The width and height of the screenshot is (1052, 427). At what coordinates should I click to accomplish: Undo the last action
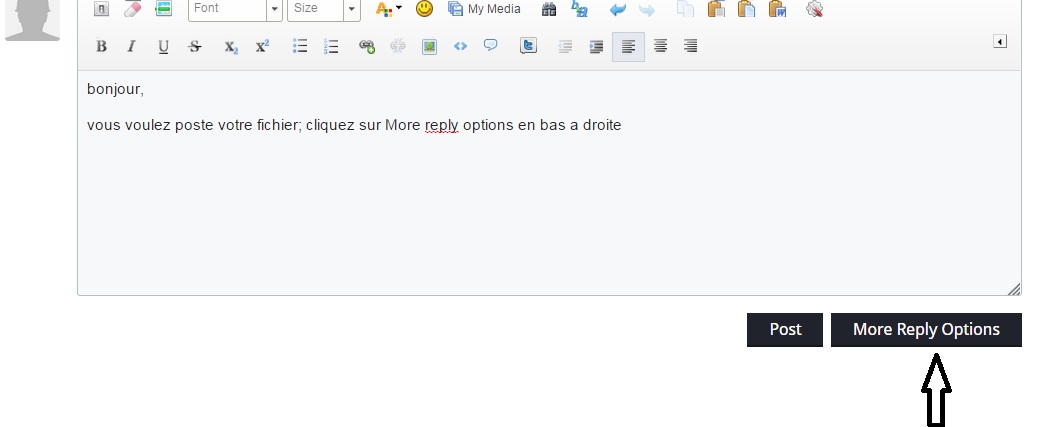[618, 9]
